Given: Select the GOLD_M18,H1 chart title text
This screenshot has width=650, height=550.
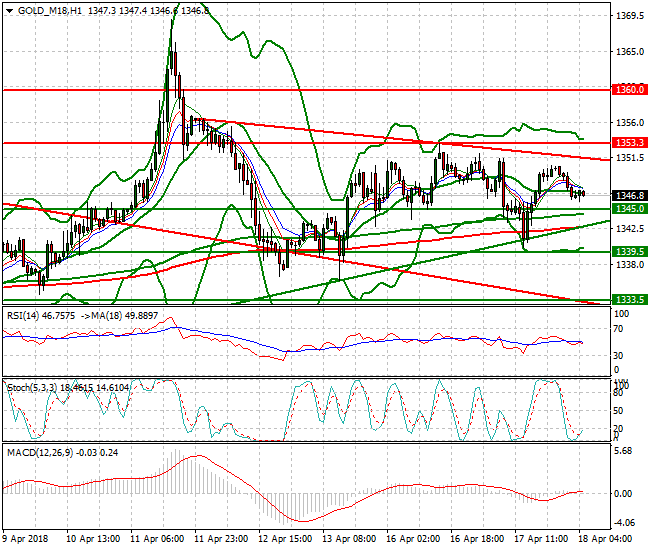Looking at the screenshot, I should pyautogui.click(x=50, y=11).
